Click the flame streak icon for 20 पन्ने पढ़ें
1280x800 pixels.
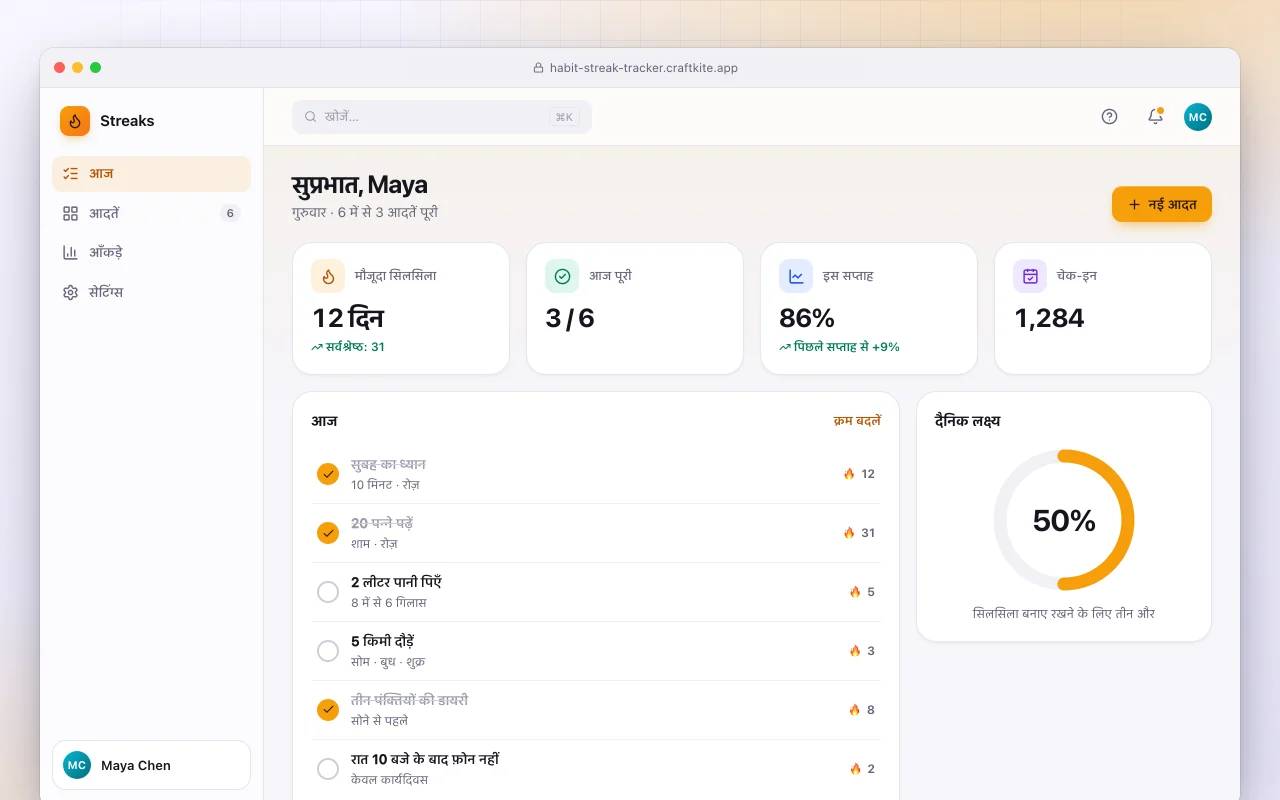coord(849,533)
